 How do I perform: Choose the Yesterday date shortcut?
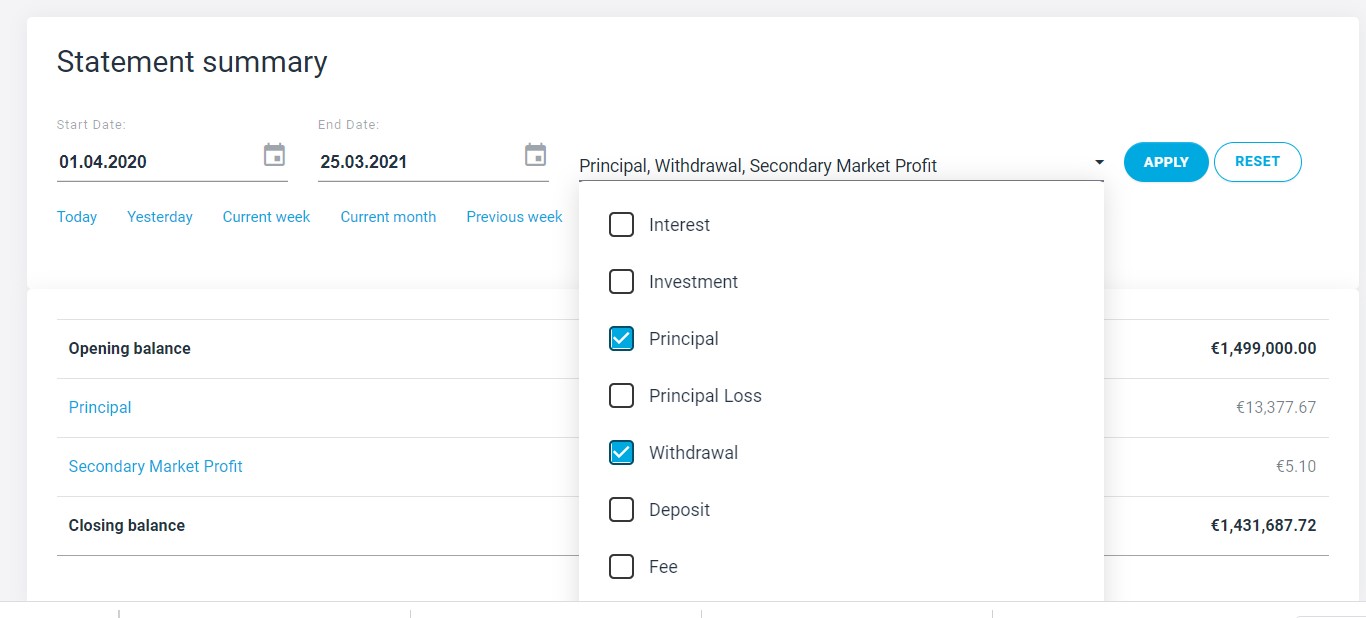160,217
